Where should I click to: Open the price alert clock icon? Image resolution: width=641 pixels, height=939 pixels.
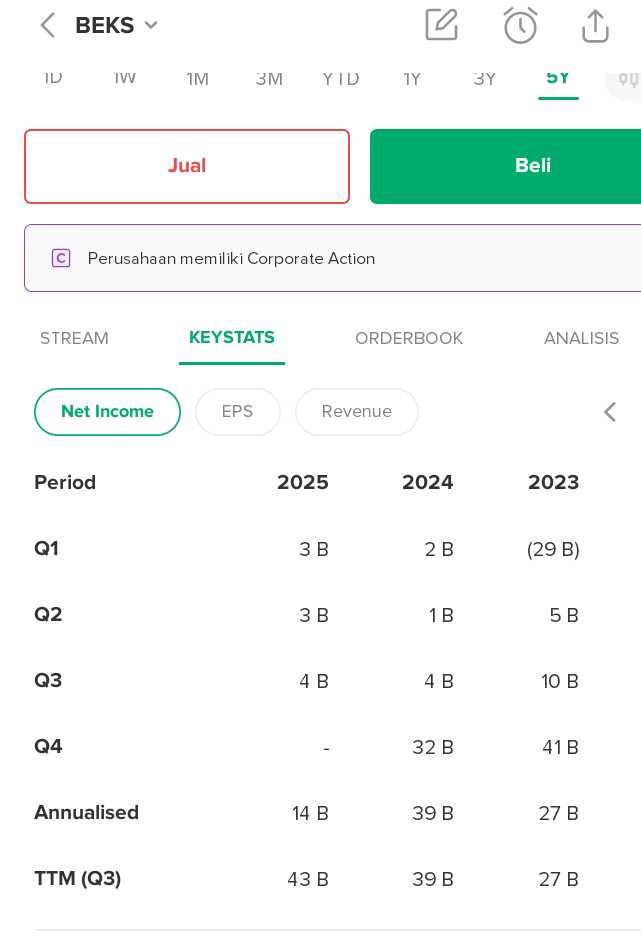(520, 25)
